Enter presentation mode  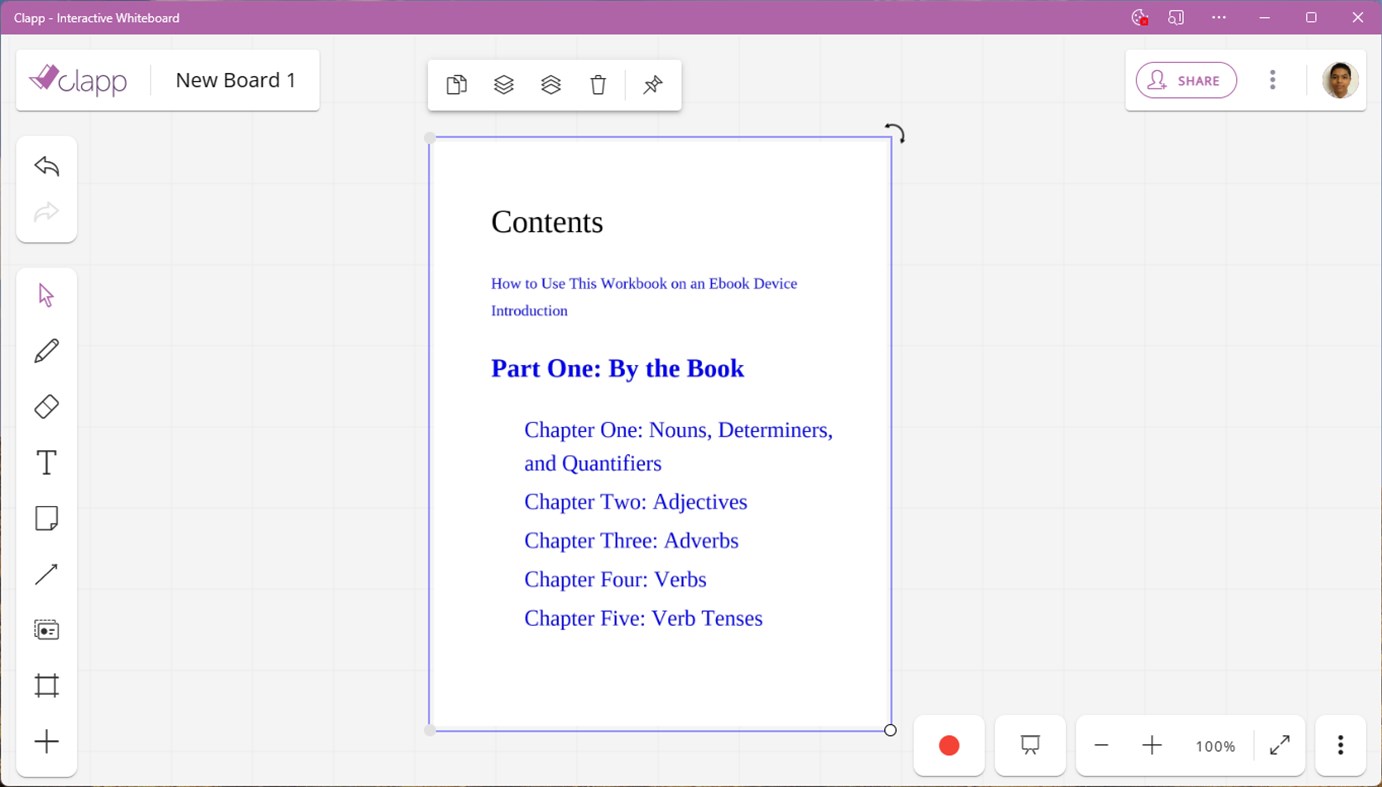(1029, 745)
